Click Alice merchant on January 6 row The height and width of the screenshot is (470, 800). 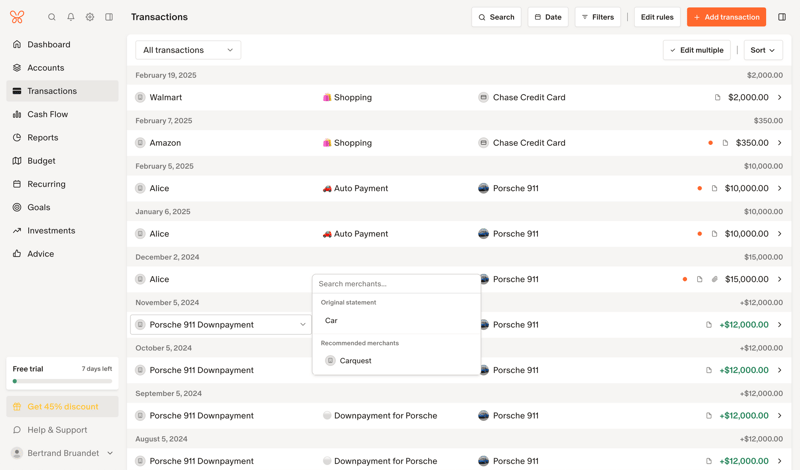coord(159,234)
